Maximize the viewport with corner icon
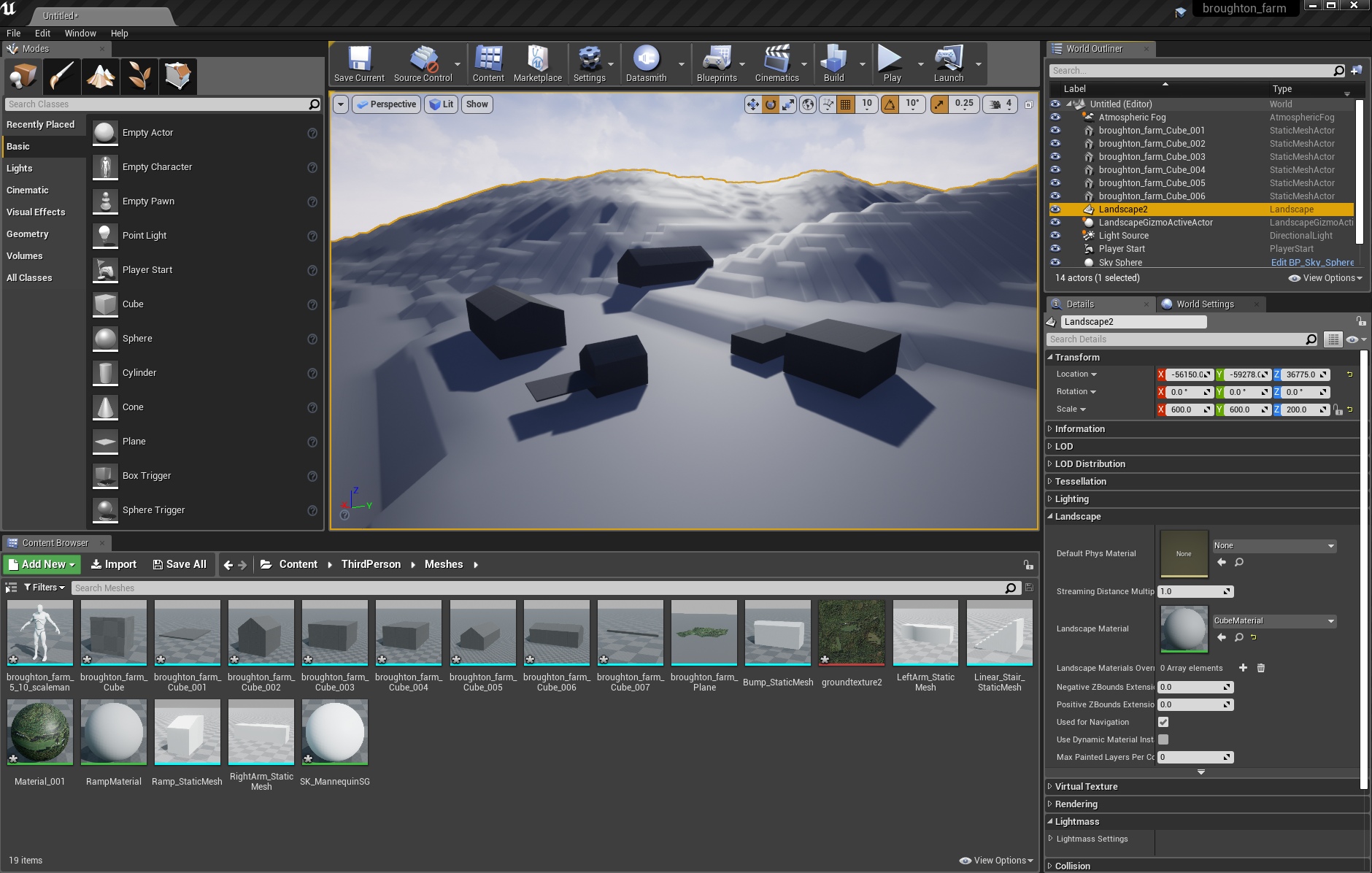This screenshot has width=1372, height=873. pyautogui.click(x=1028, y=104)
